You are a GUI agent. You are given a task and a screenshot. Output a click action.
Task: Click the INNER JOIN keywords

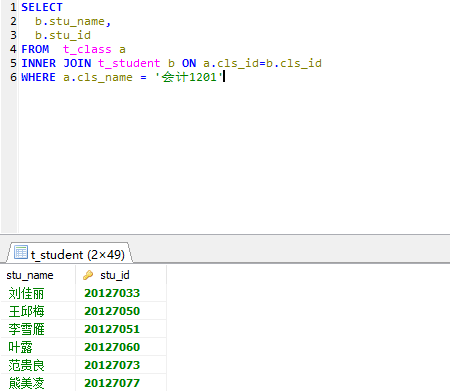coord(56,63)
